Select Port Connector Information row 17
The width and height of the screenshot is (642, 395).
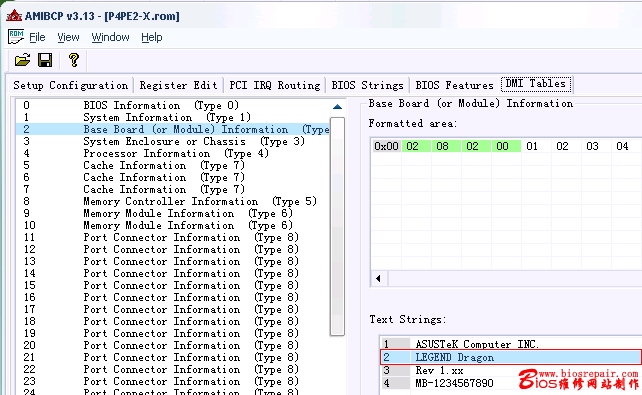[172, 309]
